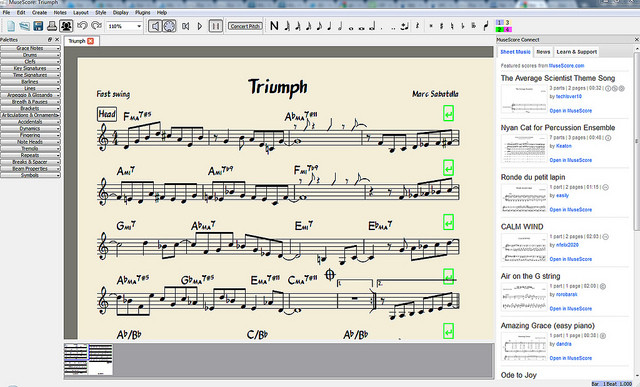Select voice 1 blue swatch
This screenshot has height=387, width=640.
[500, 23]
